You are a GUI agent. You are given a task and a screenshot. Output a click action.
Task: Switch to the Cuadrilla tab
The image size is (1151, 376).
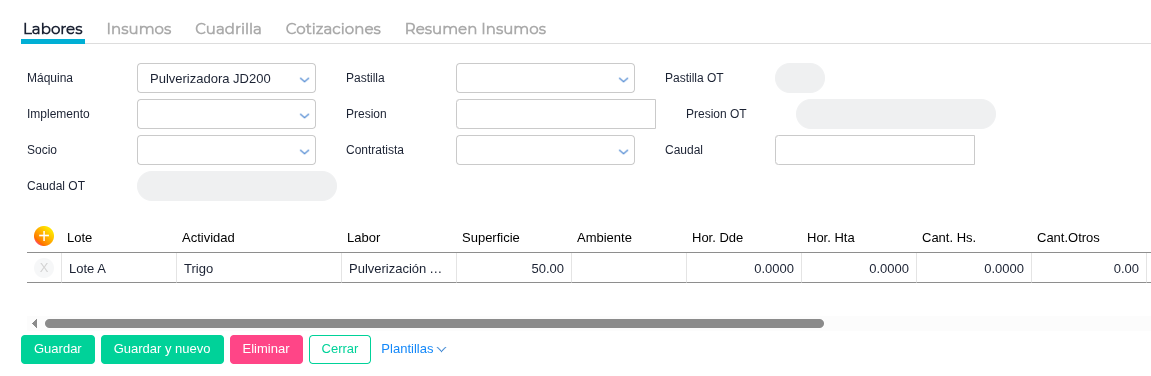228,29
